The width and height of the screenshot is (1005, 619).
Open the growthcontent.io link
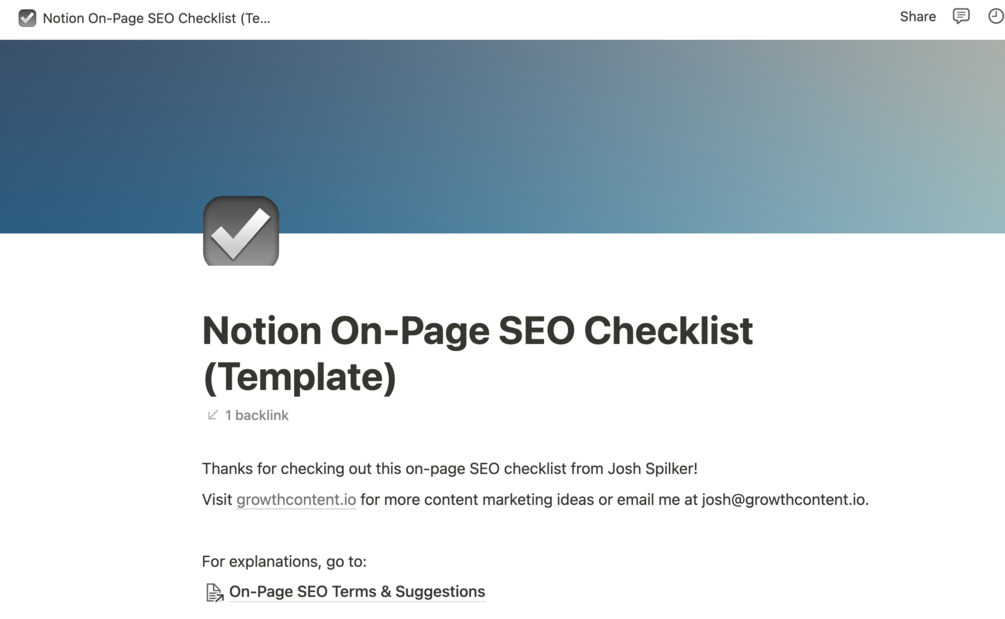pyautogui.click(x=296, y=499)
